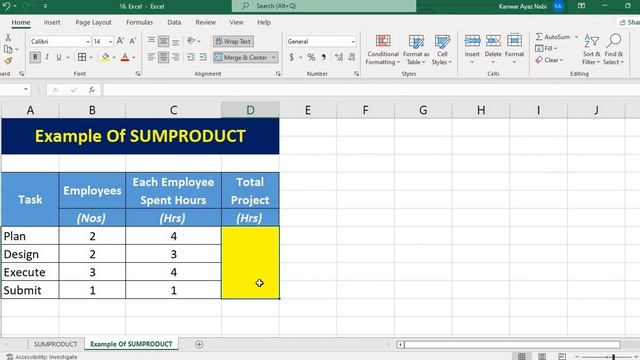Toggle Italic formatting

[x=47, y=58]
